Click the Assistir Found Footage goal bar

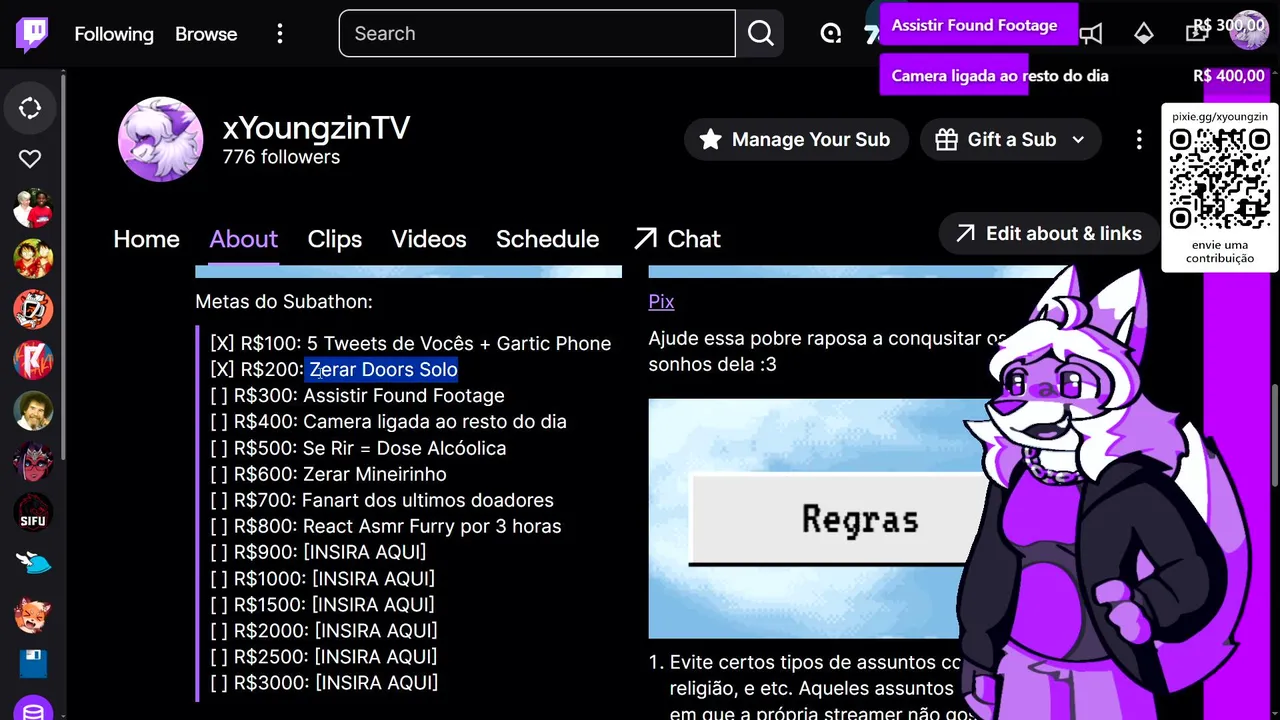click(979, 25)
